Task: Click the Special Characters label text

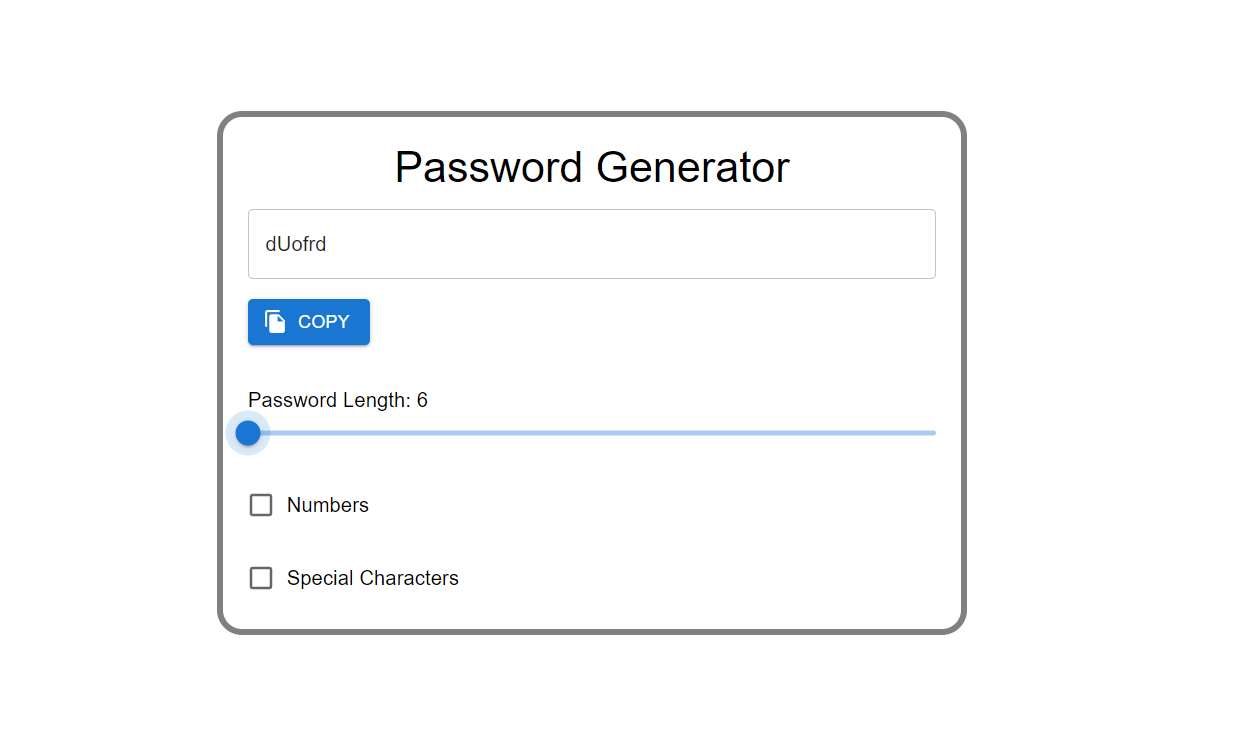Action: coord(372,578)
